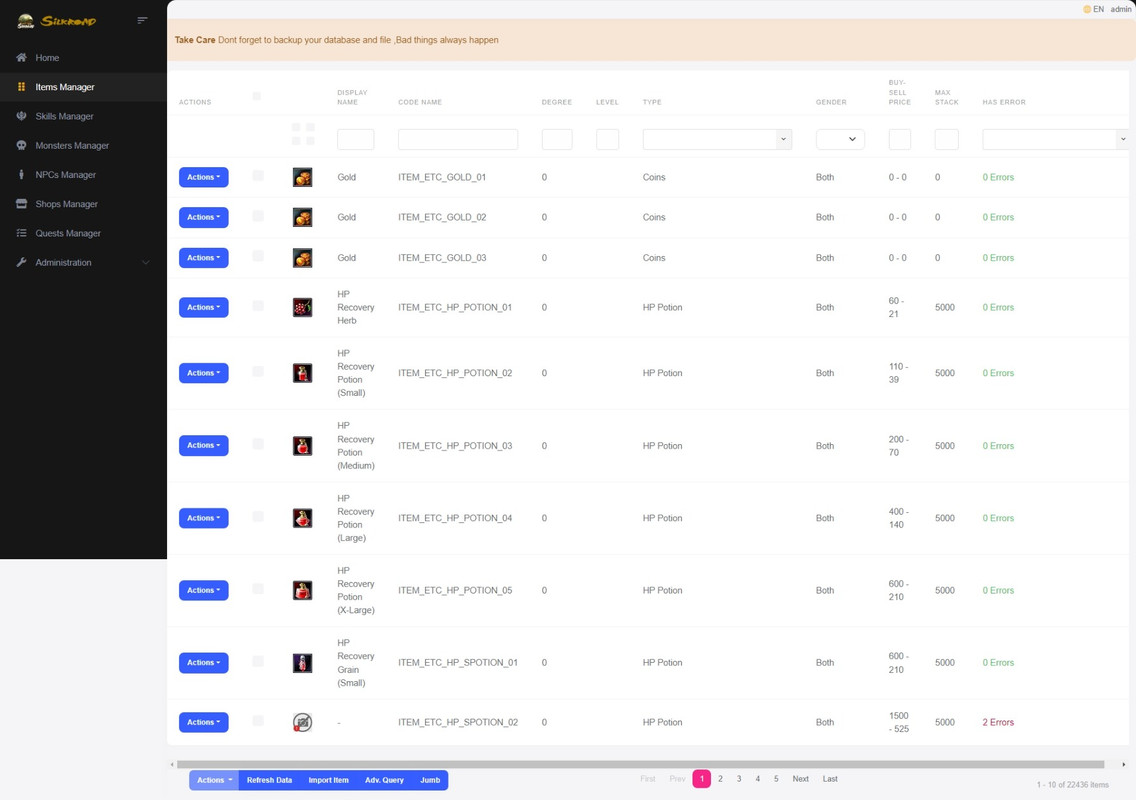Screen dimensions: 1136x800
Task: Open the Gender filter dropdown
Action: pos(840,139)
